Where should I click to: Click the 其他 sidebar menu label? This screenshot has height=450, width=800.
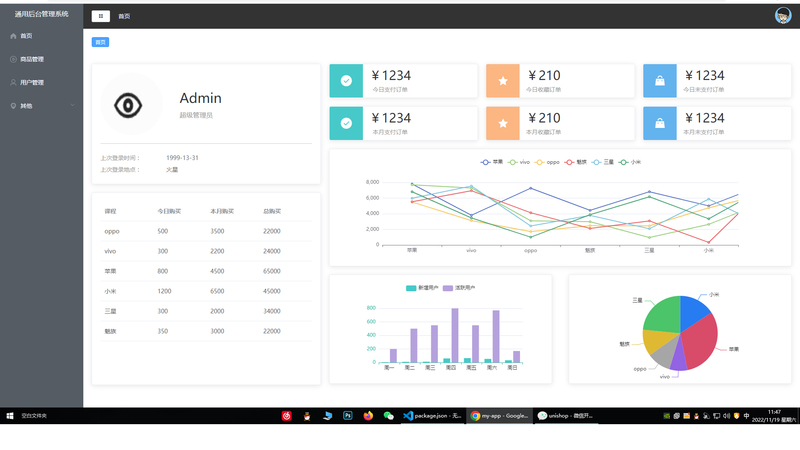26,106
